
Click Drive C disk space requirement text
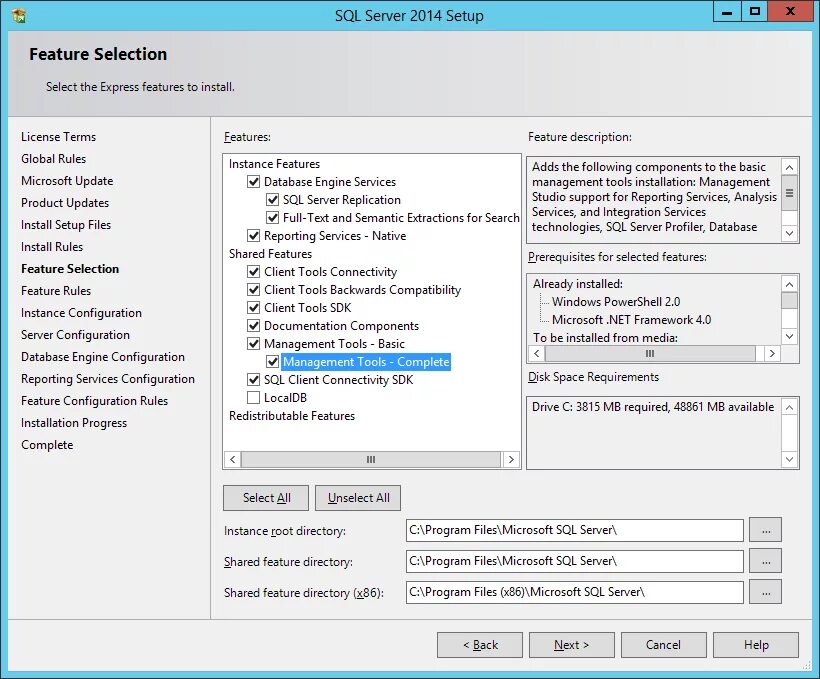point(653,407)
